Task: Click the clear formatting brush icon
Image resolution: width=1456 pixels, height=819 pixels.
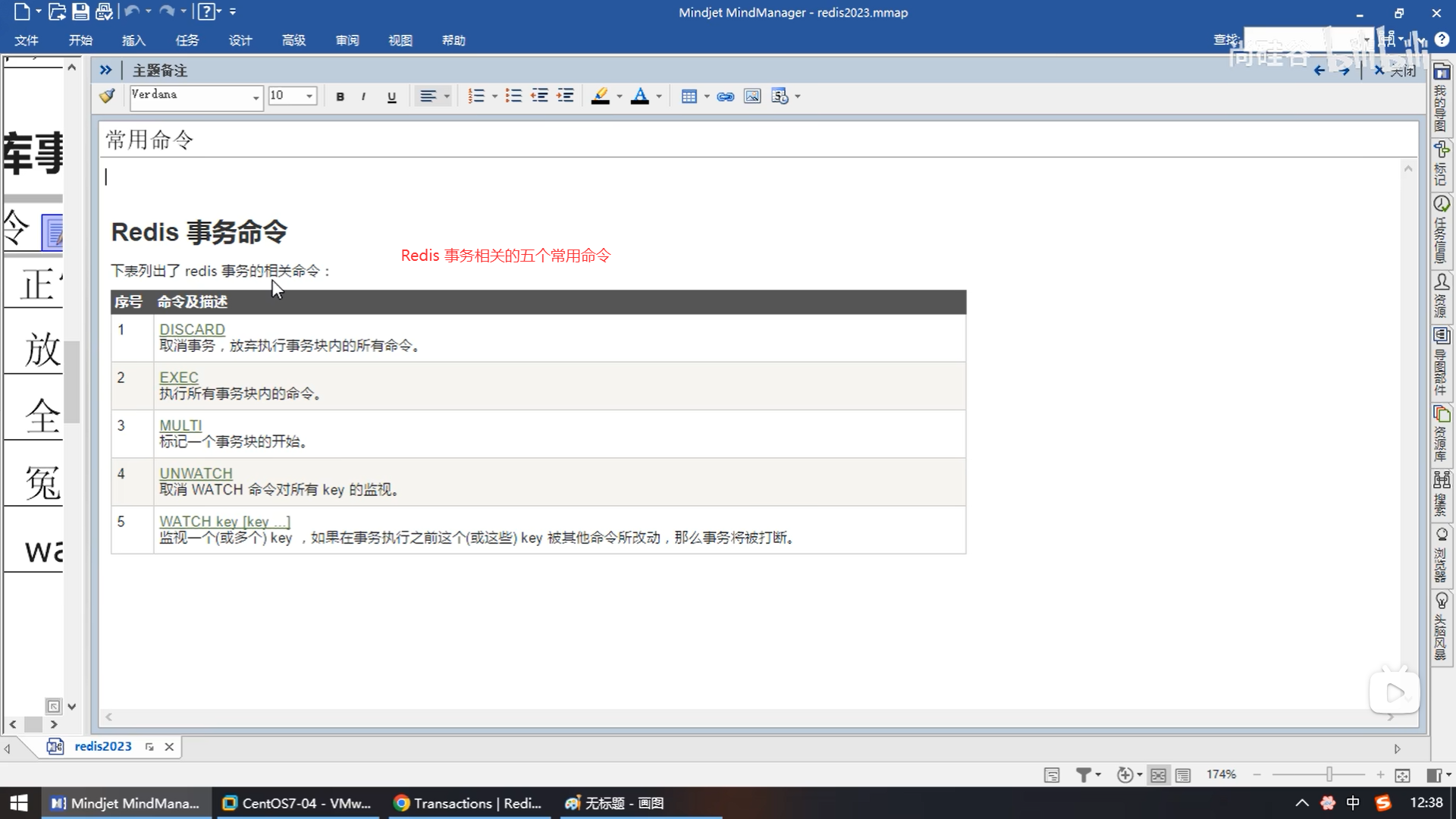Action: (x=107, y=96)
